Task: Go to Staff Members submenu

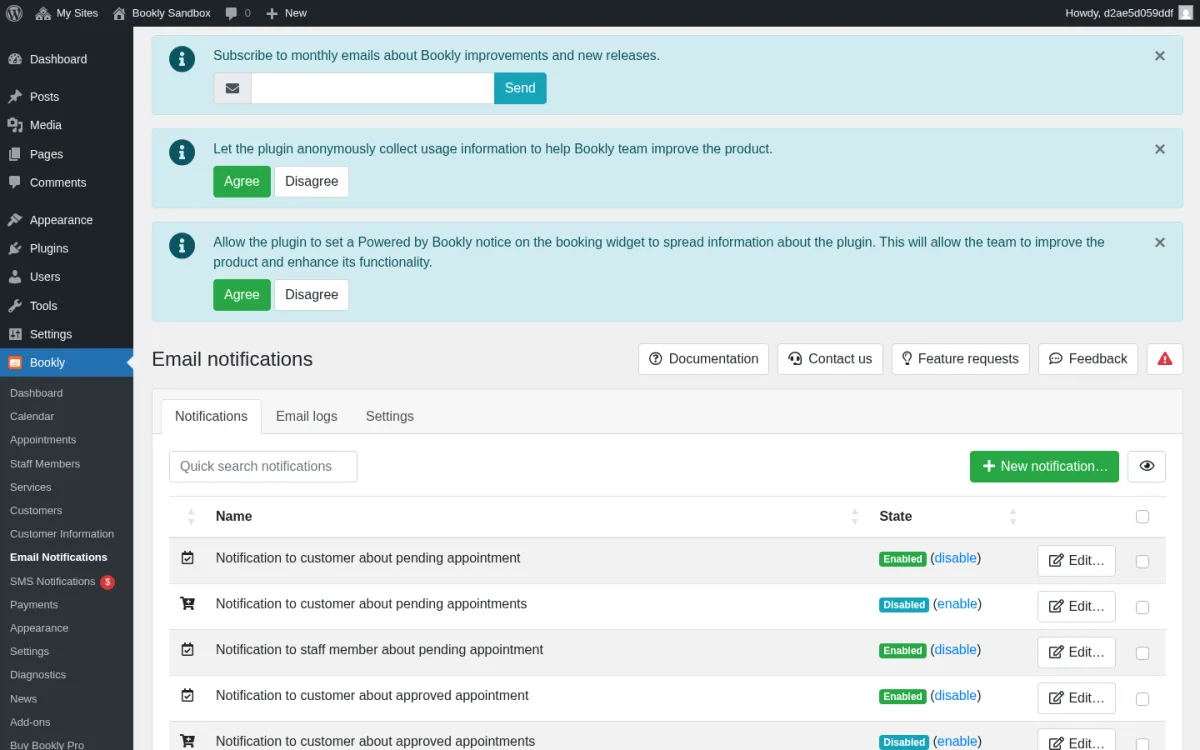Action: coord(45,464)
